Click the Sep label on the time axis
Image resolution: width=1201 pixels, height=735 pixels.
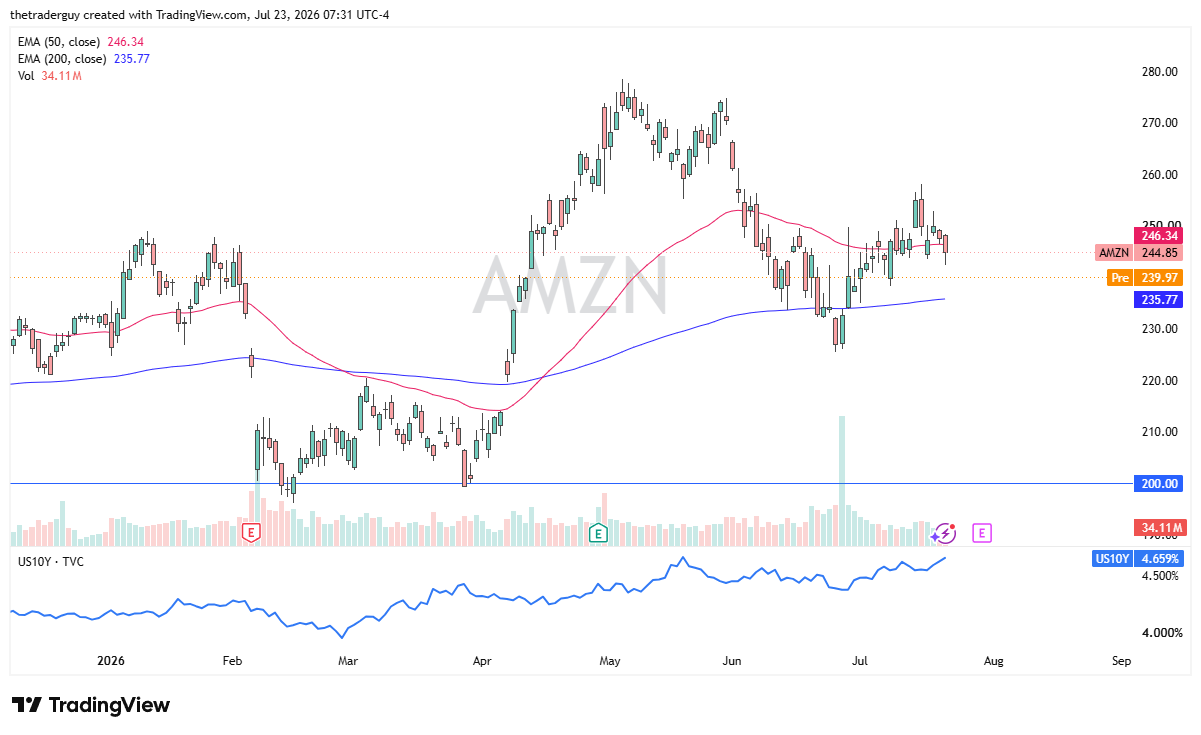click(x=1121, y=661)
